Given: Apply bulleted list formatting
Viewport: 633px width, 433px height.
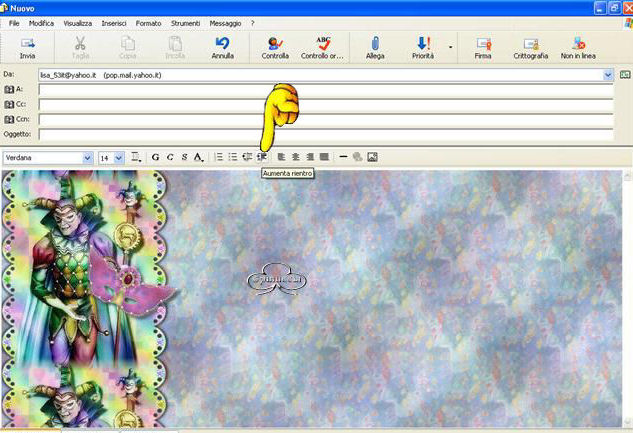Looking at the screenshot, I should [233, 157].
